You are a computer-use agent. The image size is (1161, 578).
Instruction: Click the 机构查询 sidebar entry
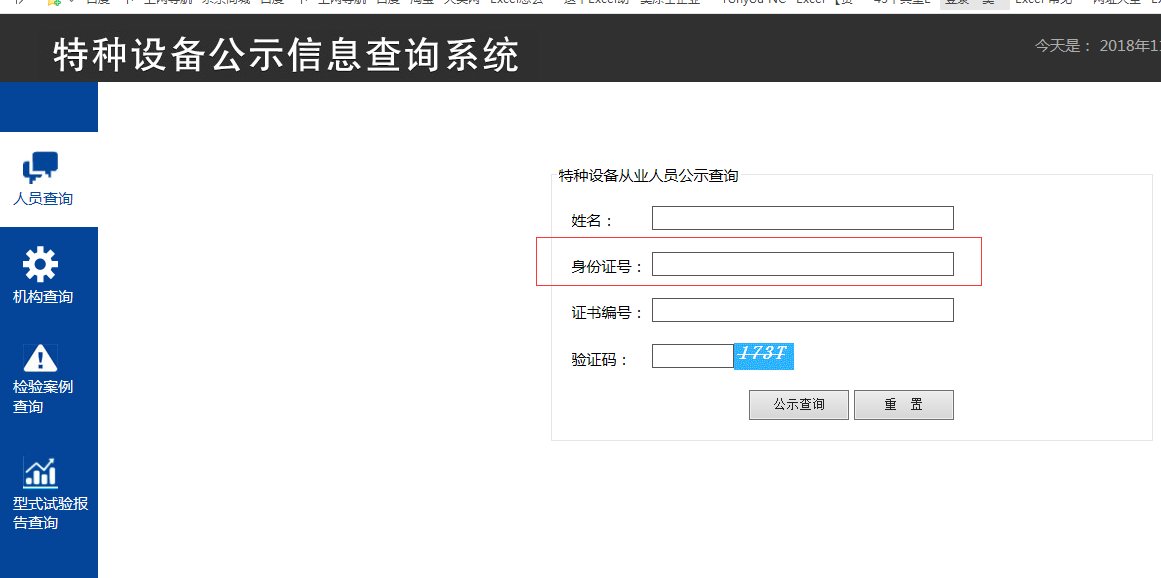coord(40,295)
